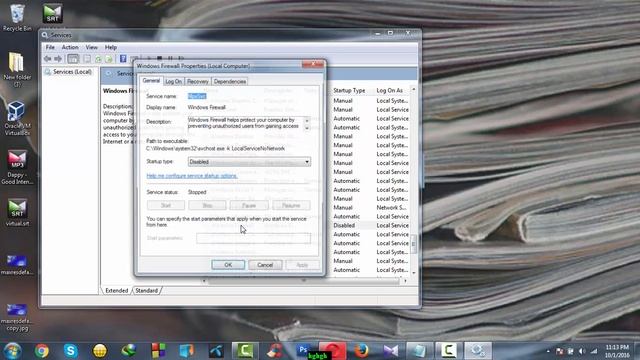Open Skype from the taskbar
The image size is (640, 360).
coord(71,351)
